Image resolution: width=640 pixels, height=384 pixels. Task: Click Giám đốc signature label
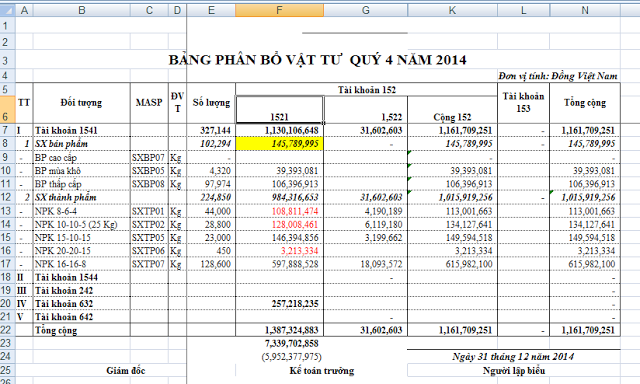coord(126,370)
